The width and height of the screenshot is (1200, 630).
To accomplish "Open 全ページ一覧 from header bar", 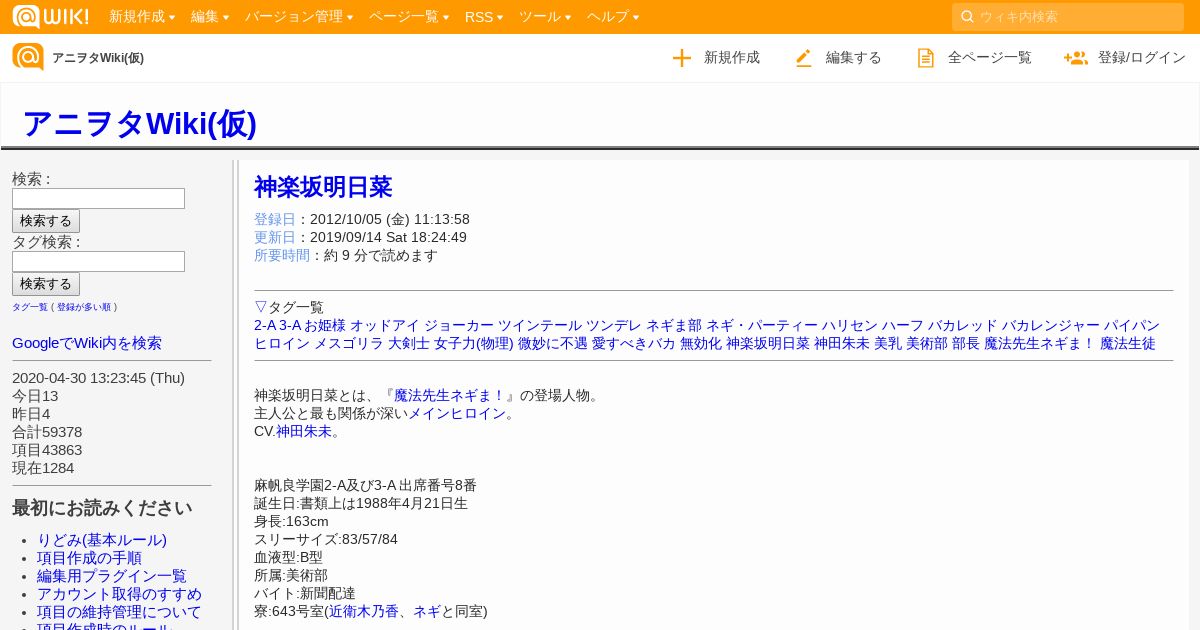I will (990, 58).
